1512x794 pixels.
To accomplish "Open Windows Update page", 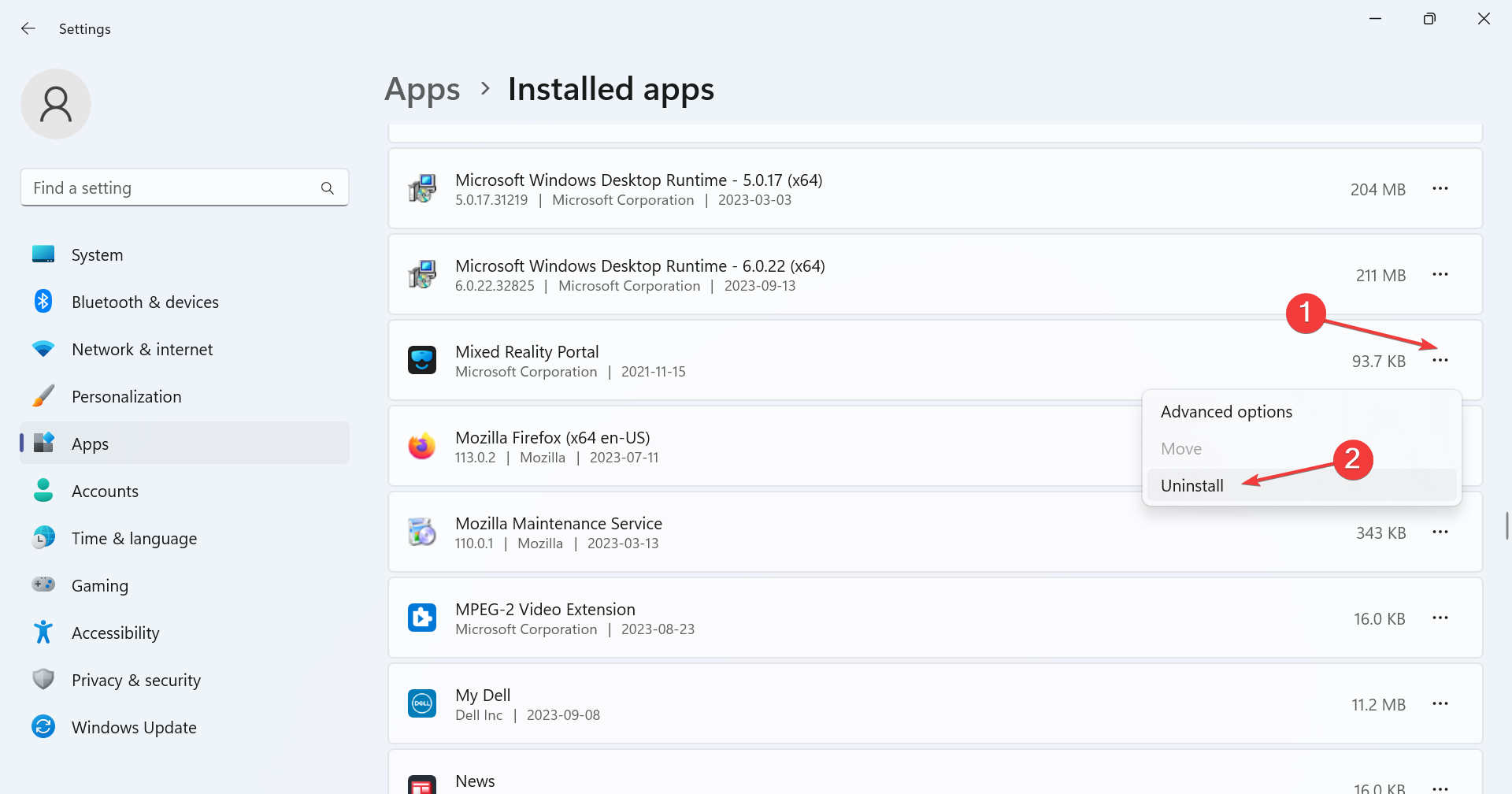I will [184, 727].
